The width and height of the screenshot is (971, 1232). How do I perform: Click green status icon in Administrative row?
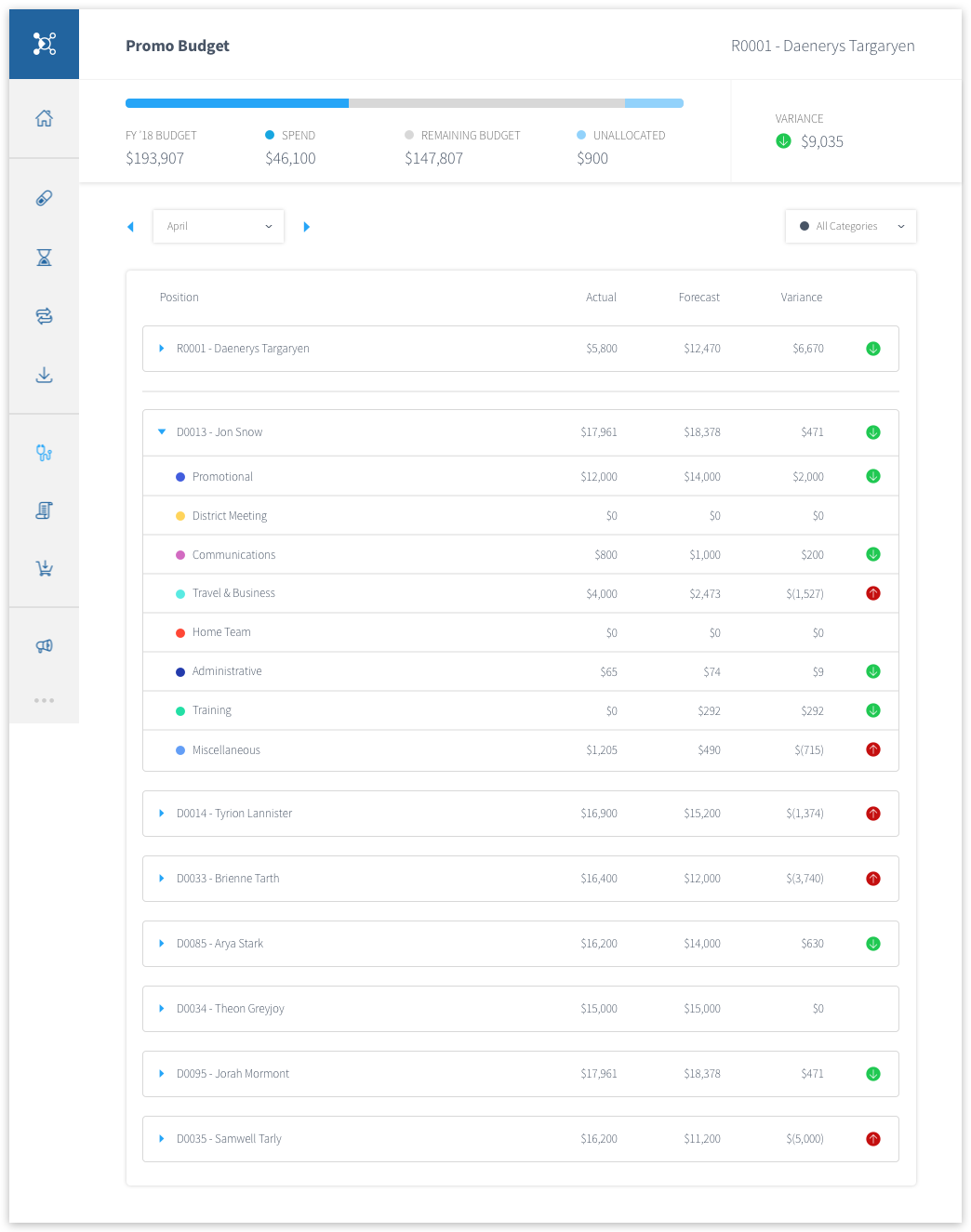[x=873, y=671]
